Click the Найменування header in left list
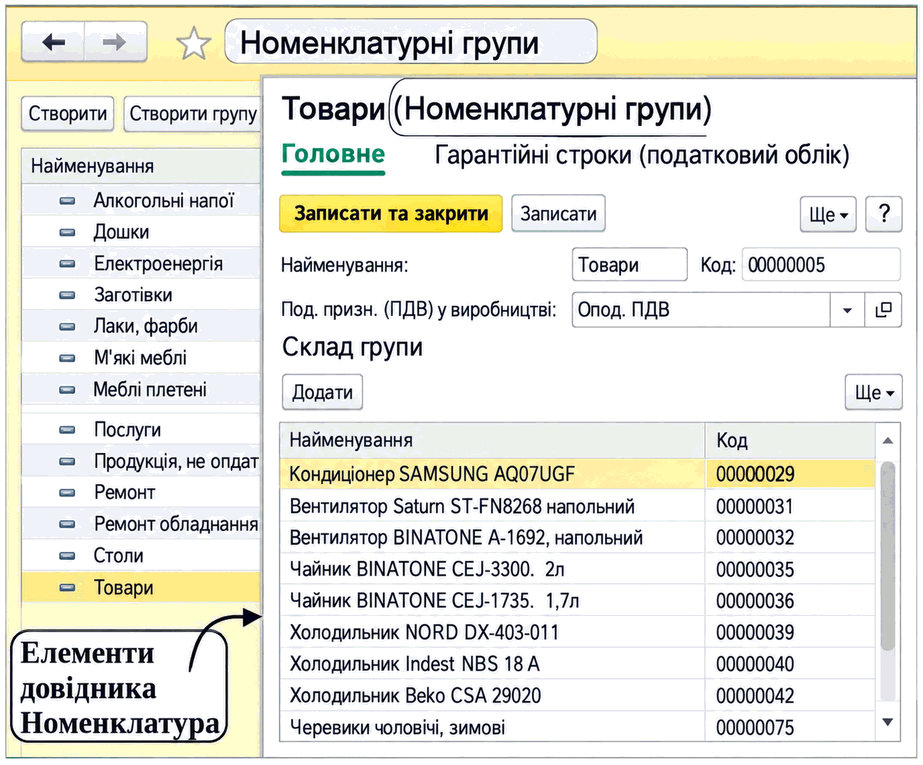 tap(141, 166)
